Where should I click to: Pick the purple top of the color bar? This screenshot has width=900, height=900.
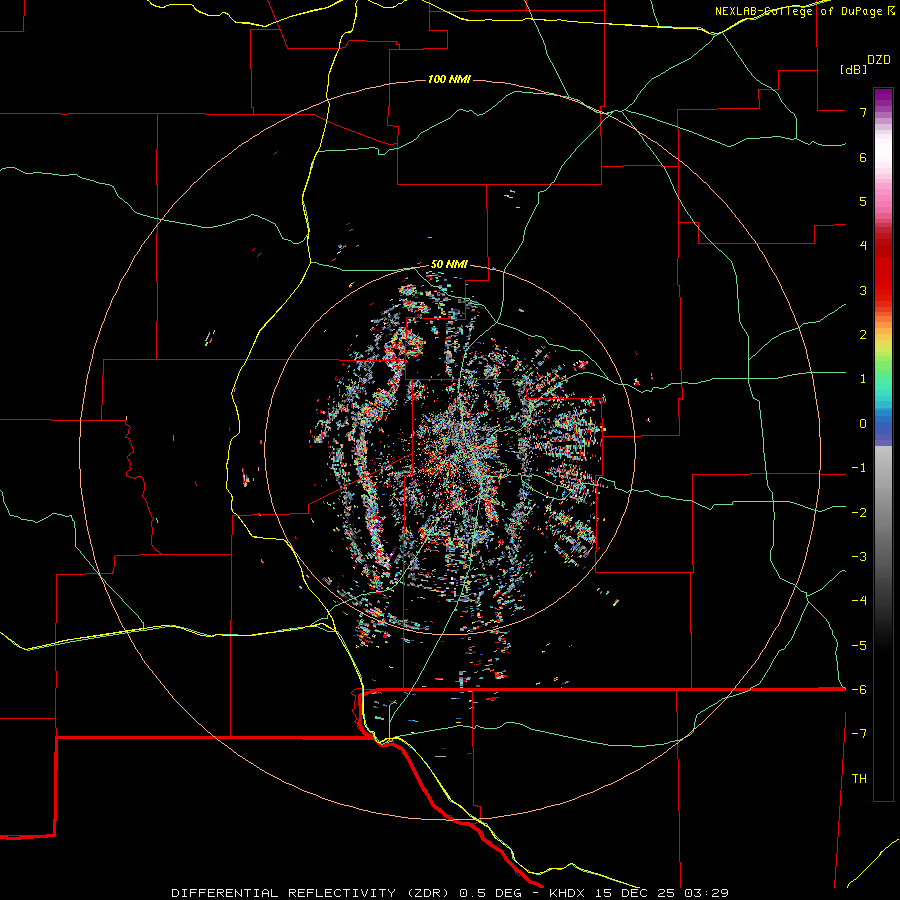tap(883, 98)
